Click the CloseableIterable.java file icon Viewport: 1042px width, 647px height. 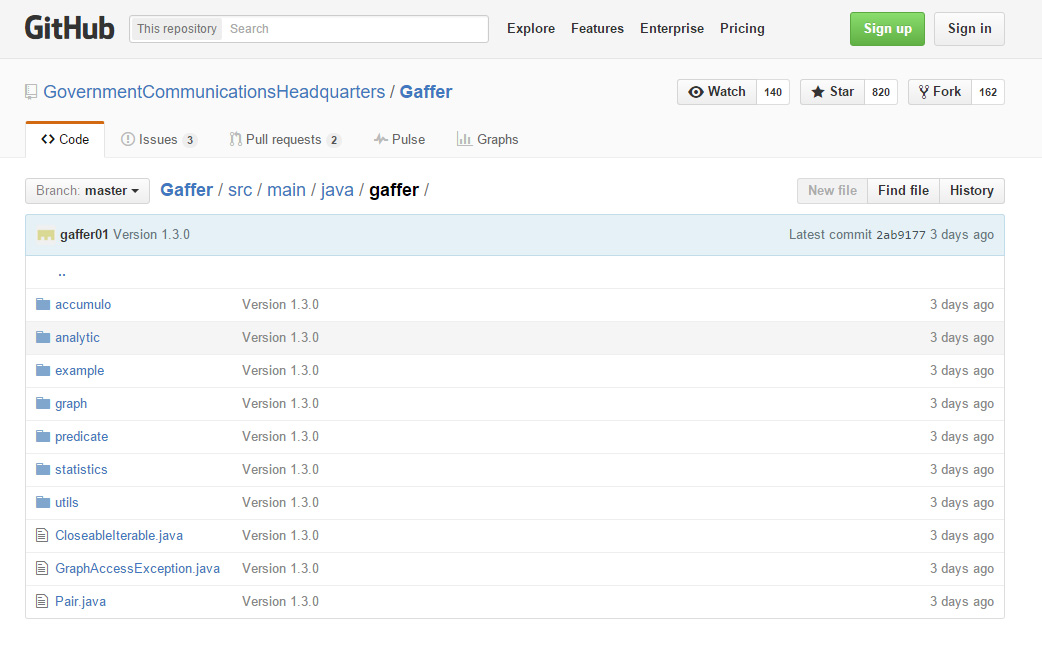(x=42, y=535)
